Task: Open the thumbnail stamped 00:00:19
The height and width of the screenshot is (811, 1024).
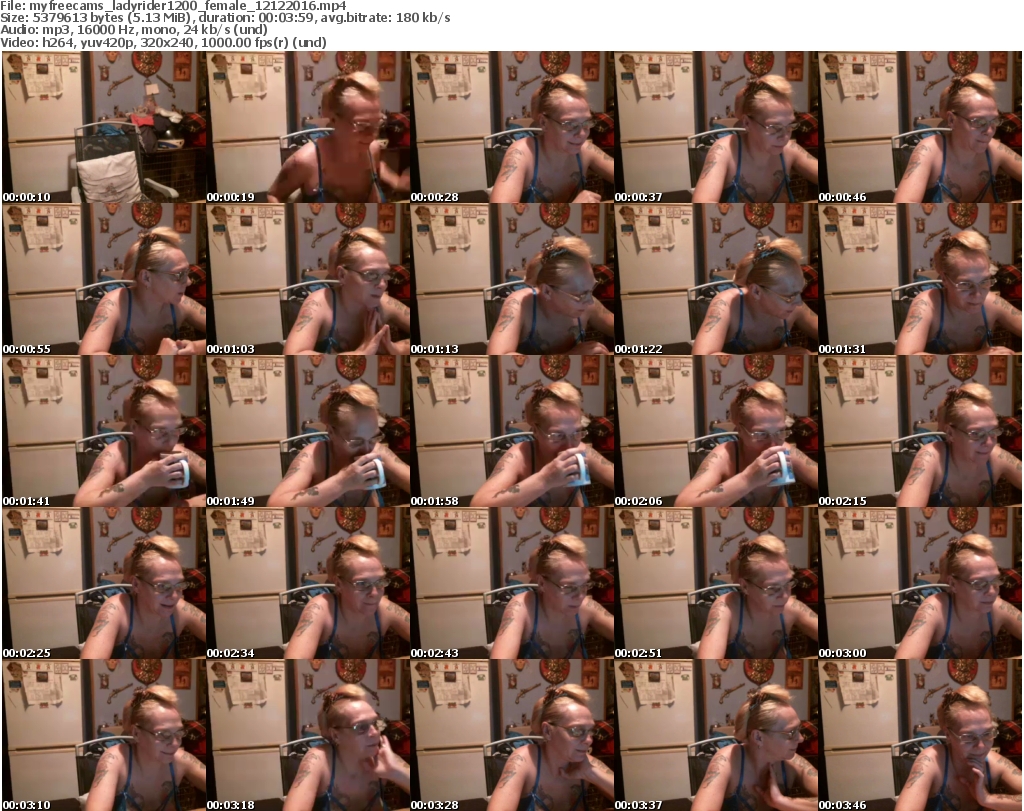Action: (x=308, y=127)
